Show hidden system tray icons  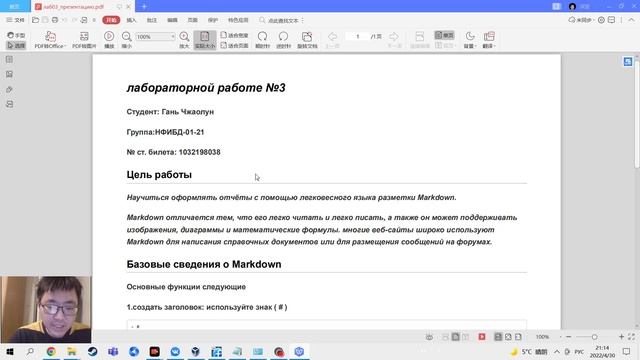(x=557, y=351)
